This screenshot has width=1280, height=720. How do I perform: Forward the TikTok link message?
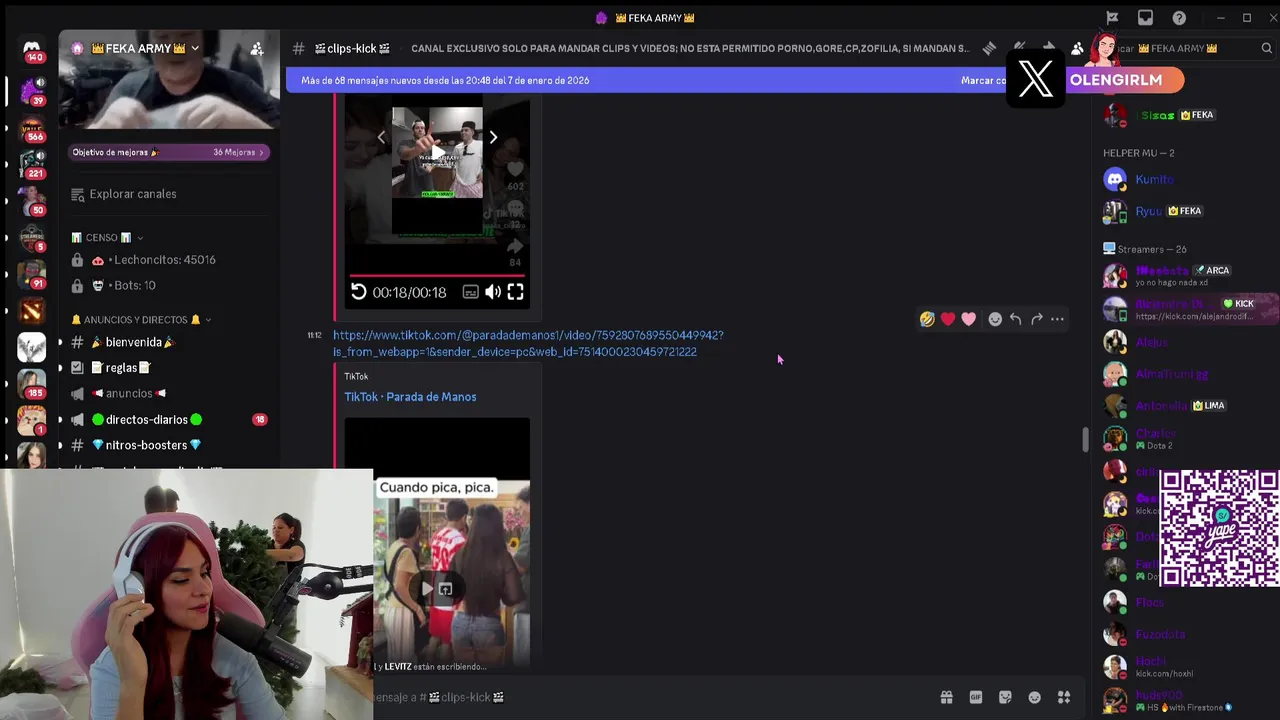[x=1036, y=319]
